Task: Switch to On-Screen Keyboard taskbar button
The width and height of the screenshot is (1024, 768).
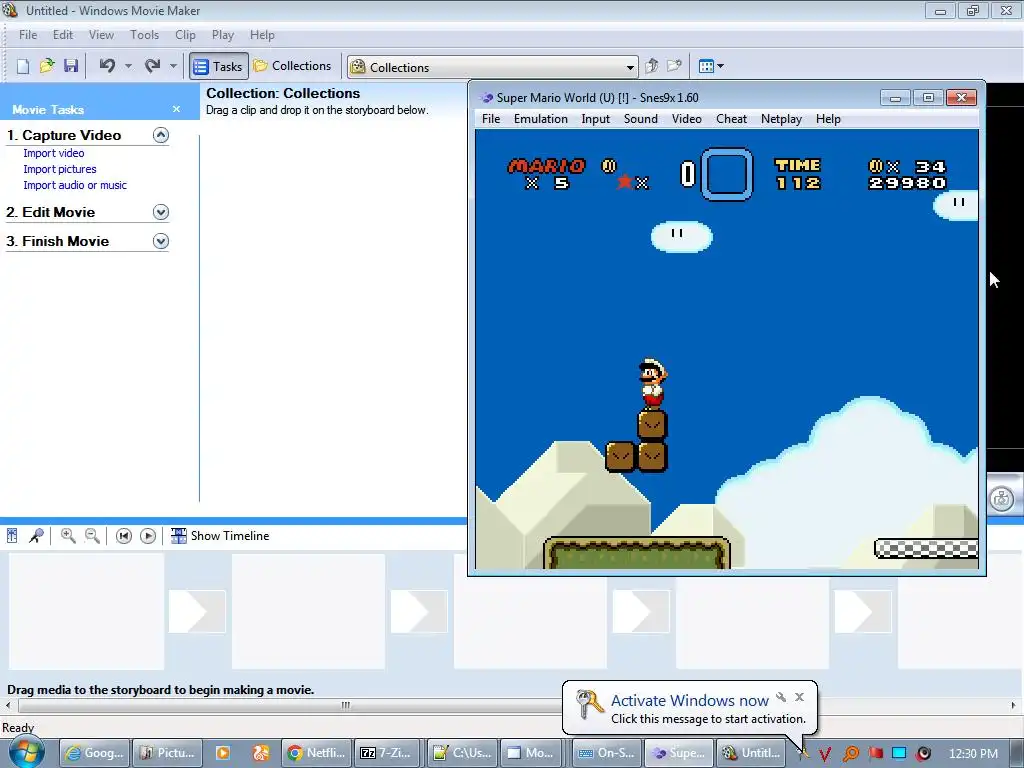Action: coord(607,752)
